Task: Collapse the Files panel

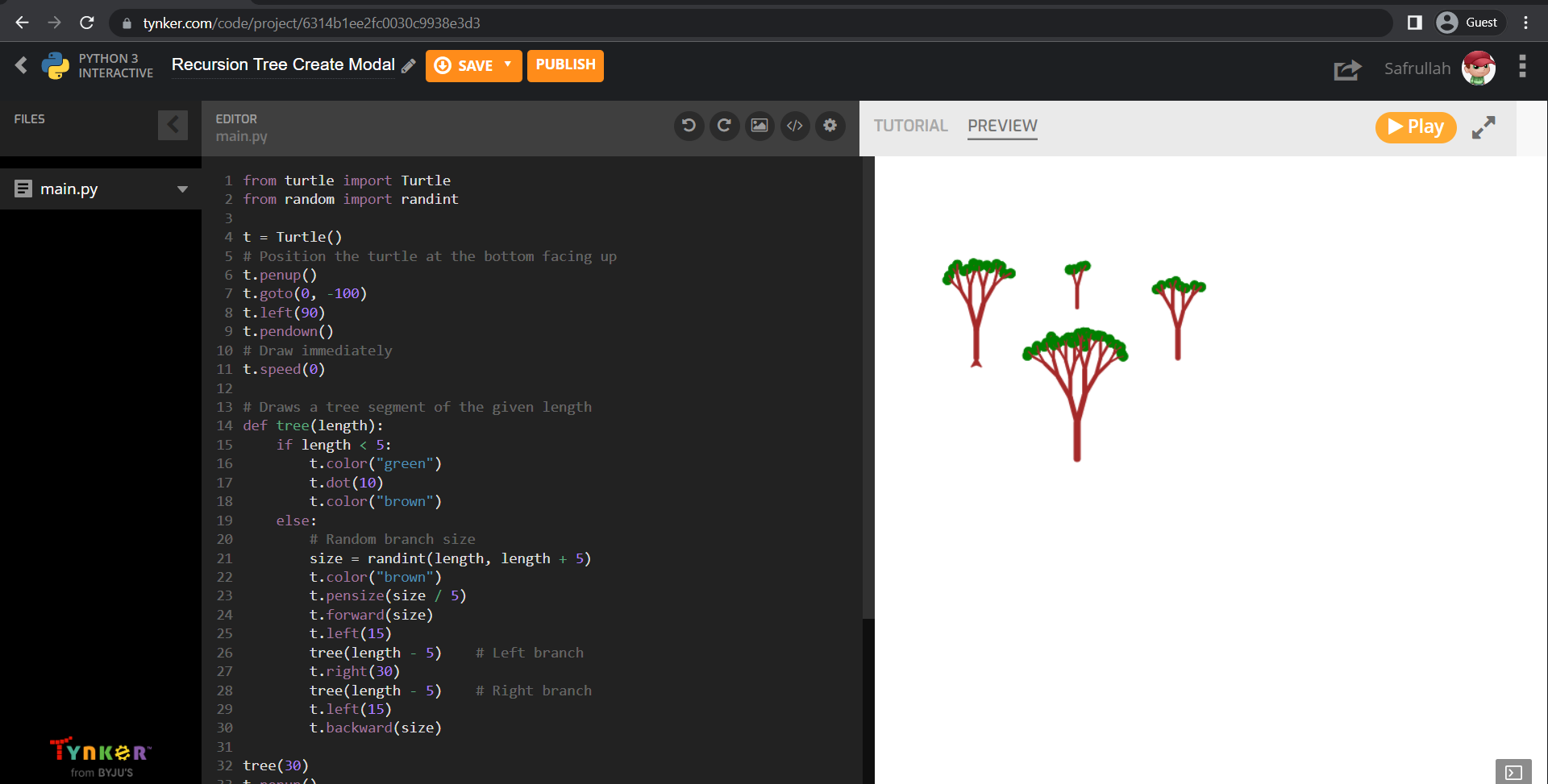Action: (173, 125)
